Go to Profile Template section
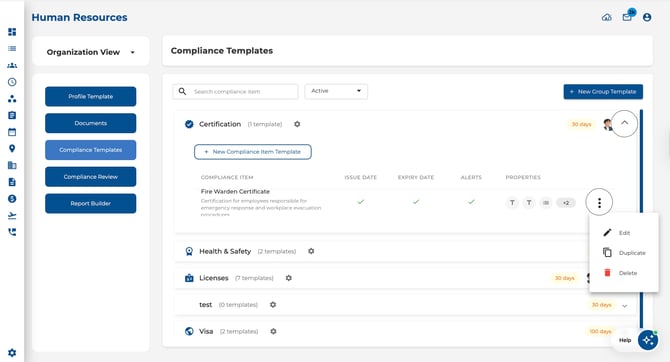The image size is (670, 362). [91, 97]
